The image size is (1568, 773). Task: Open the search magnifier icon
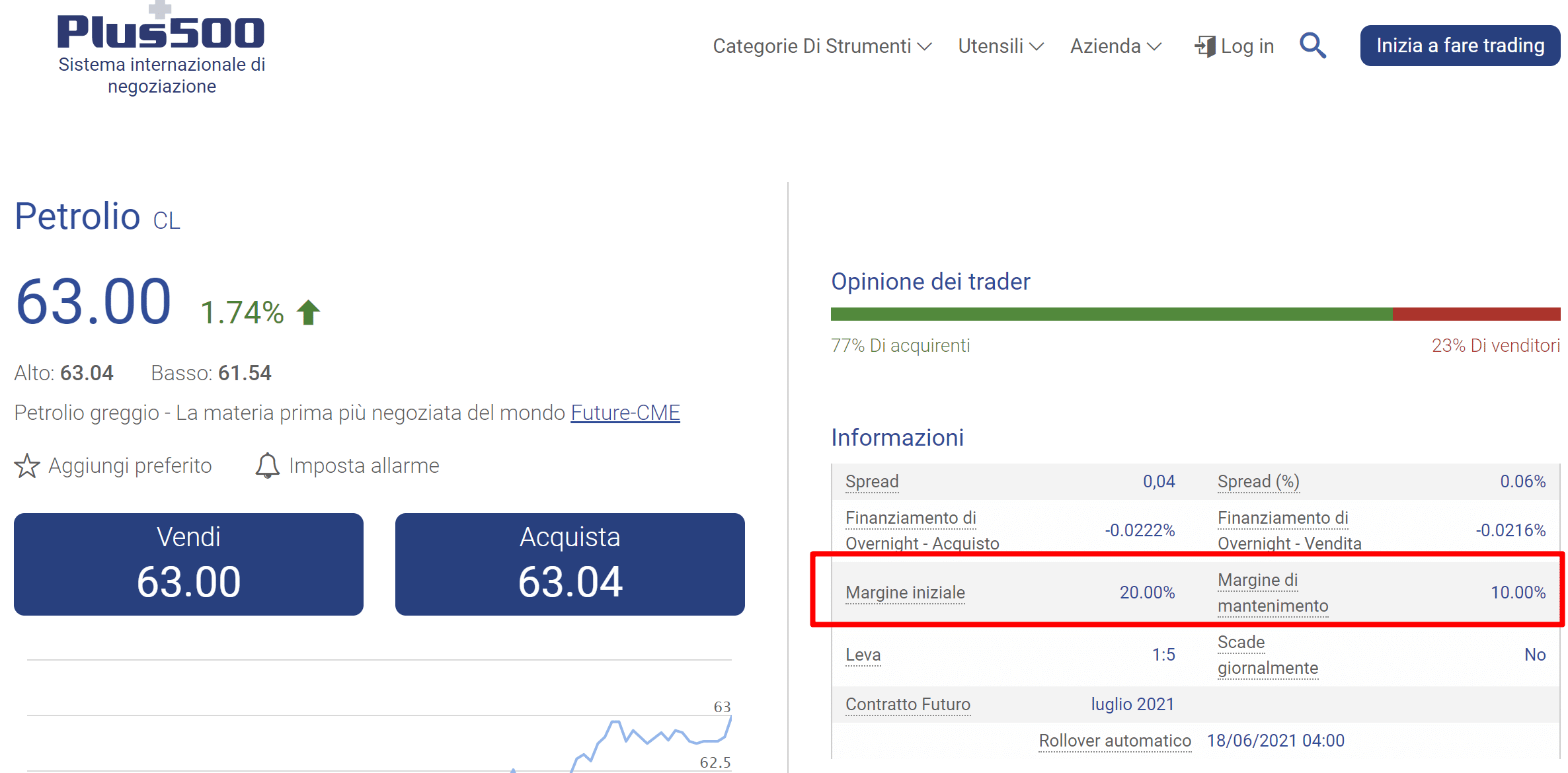click(x=1312, y=46)
